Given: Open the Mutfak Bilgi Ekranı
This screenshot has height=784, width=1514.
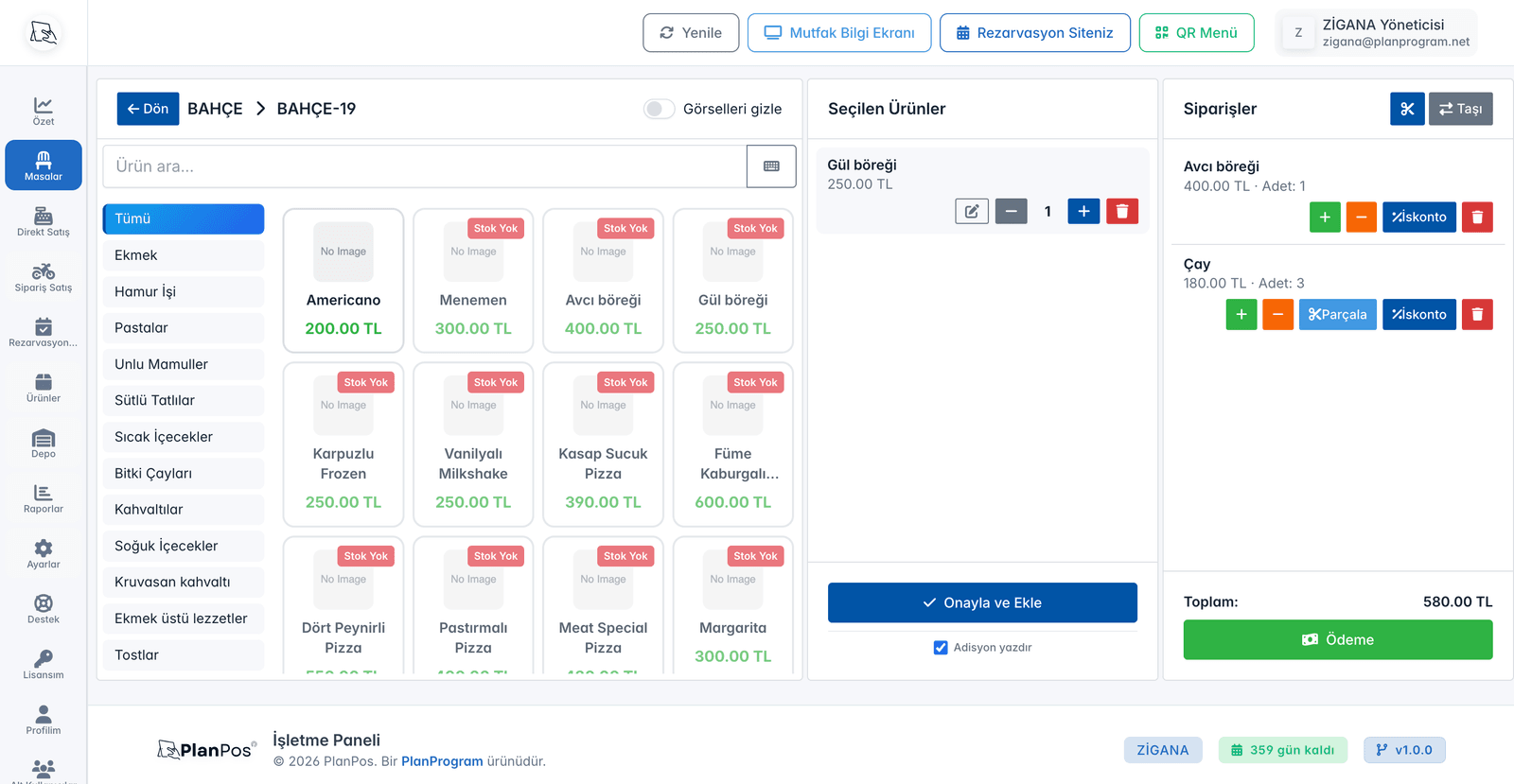Looking at the screenshot, I should 839,33.
